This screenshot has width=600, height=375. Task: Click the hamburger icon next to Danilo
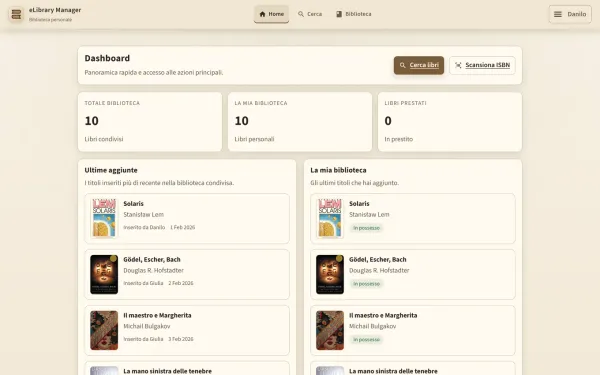[558, 14]
